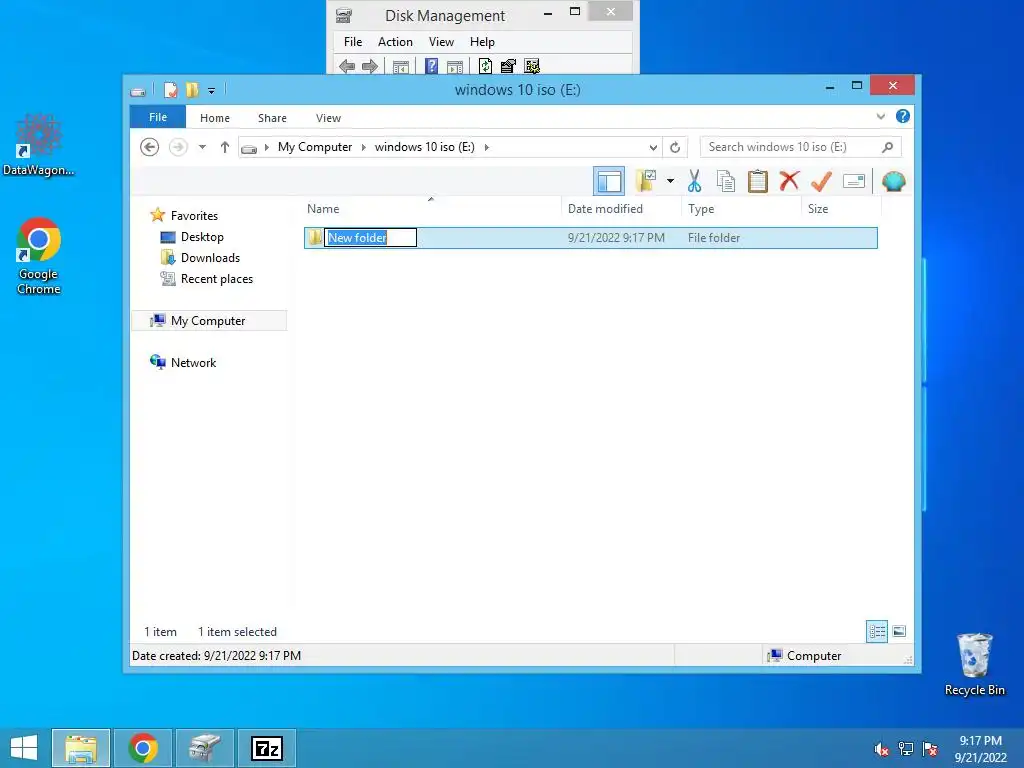Open the Google Chrome desktop shortcut

pos(39,256)
